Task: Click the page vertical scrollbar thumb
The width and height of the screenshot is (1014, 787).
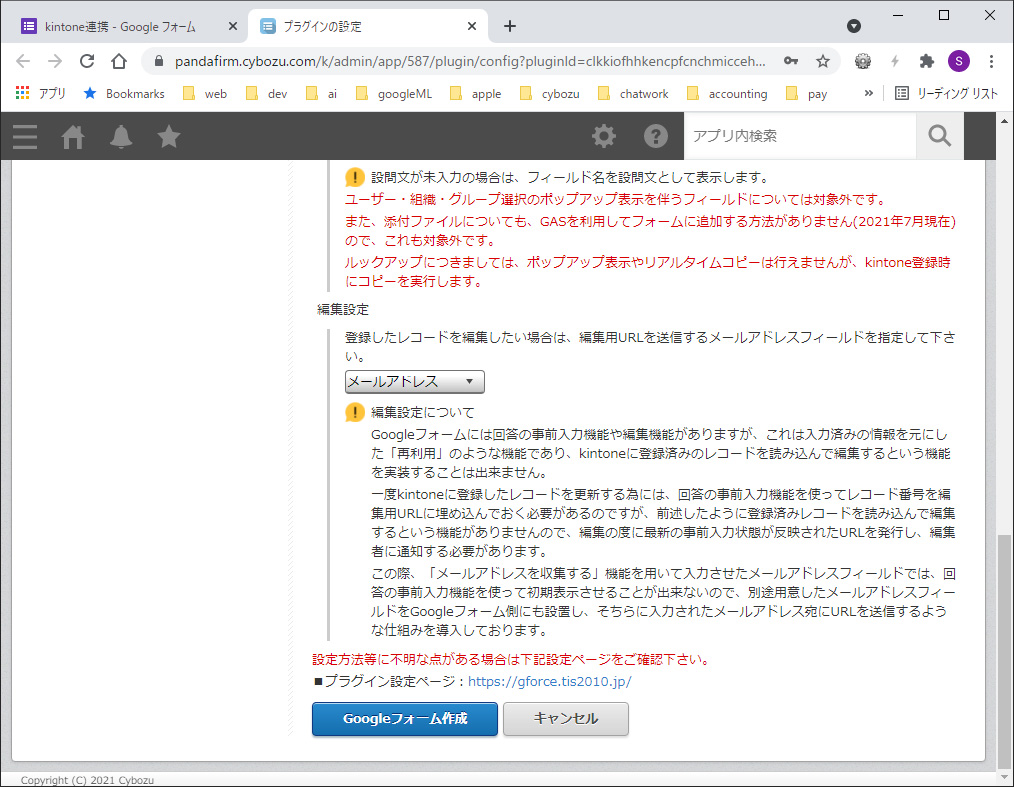Action: (x=1005, y=650)
